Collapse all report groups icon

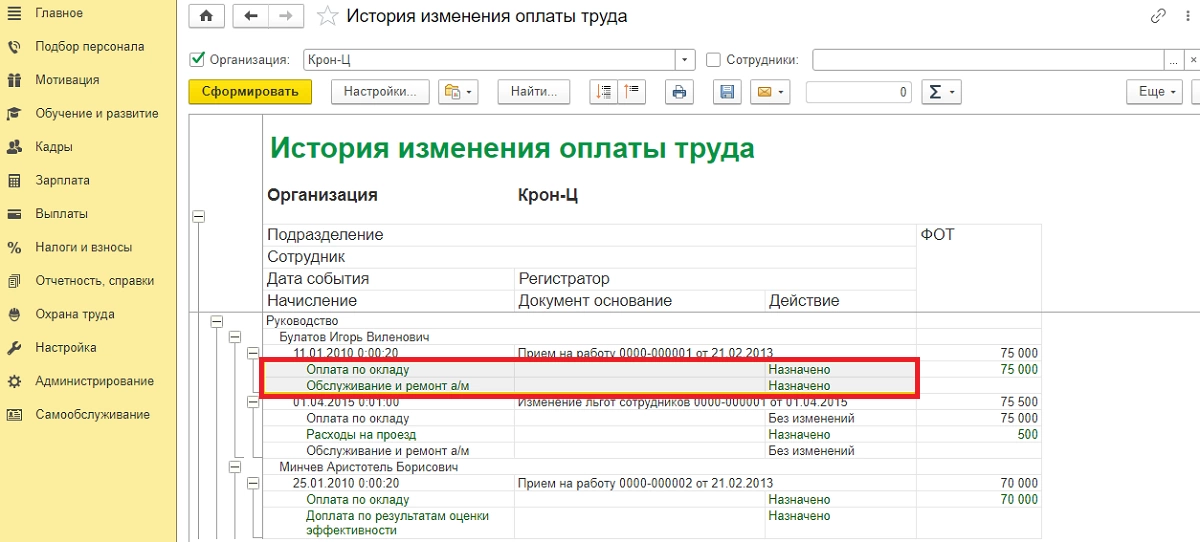[632, 92]
